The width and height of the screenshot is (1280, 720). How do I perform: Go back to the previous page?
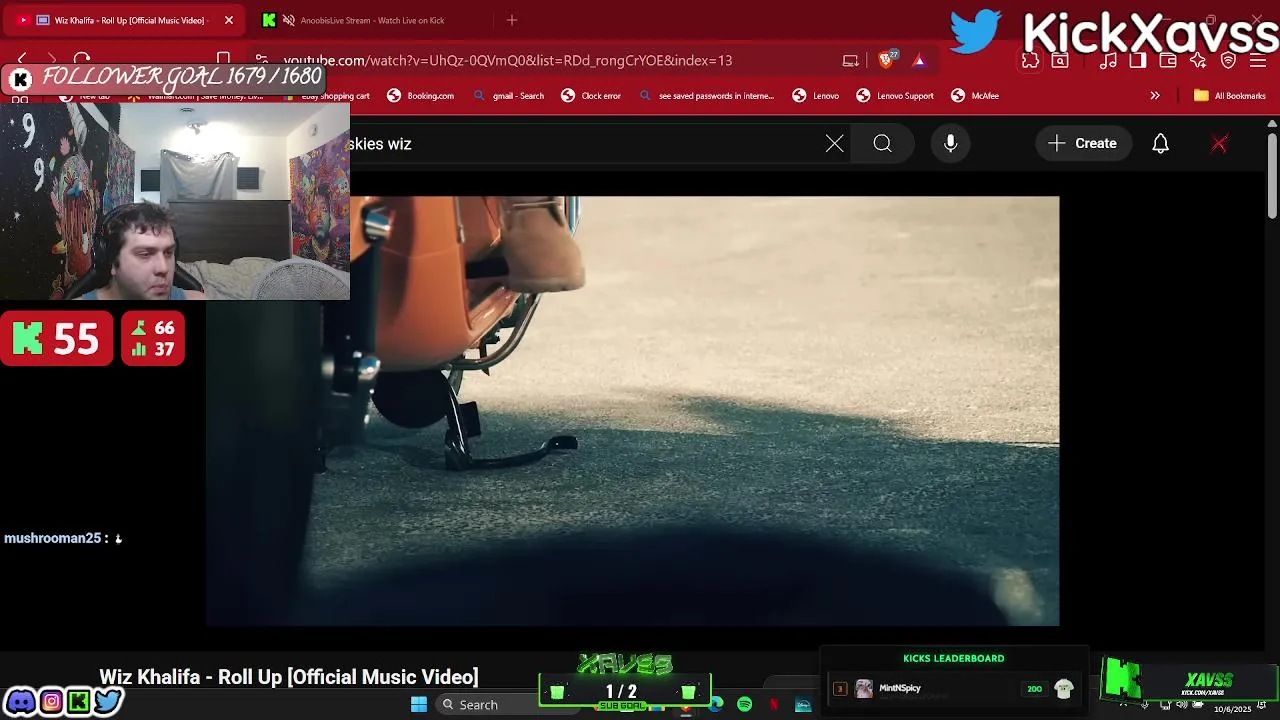[x=22, y=60]
